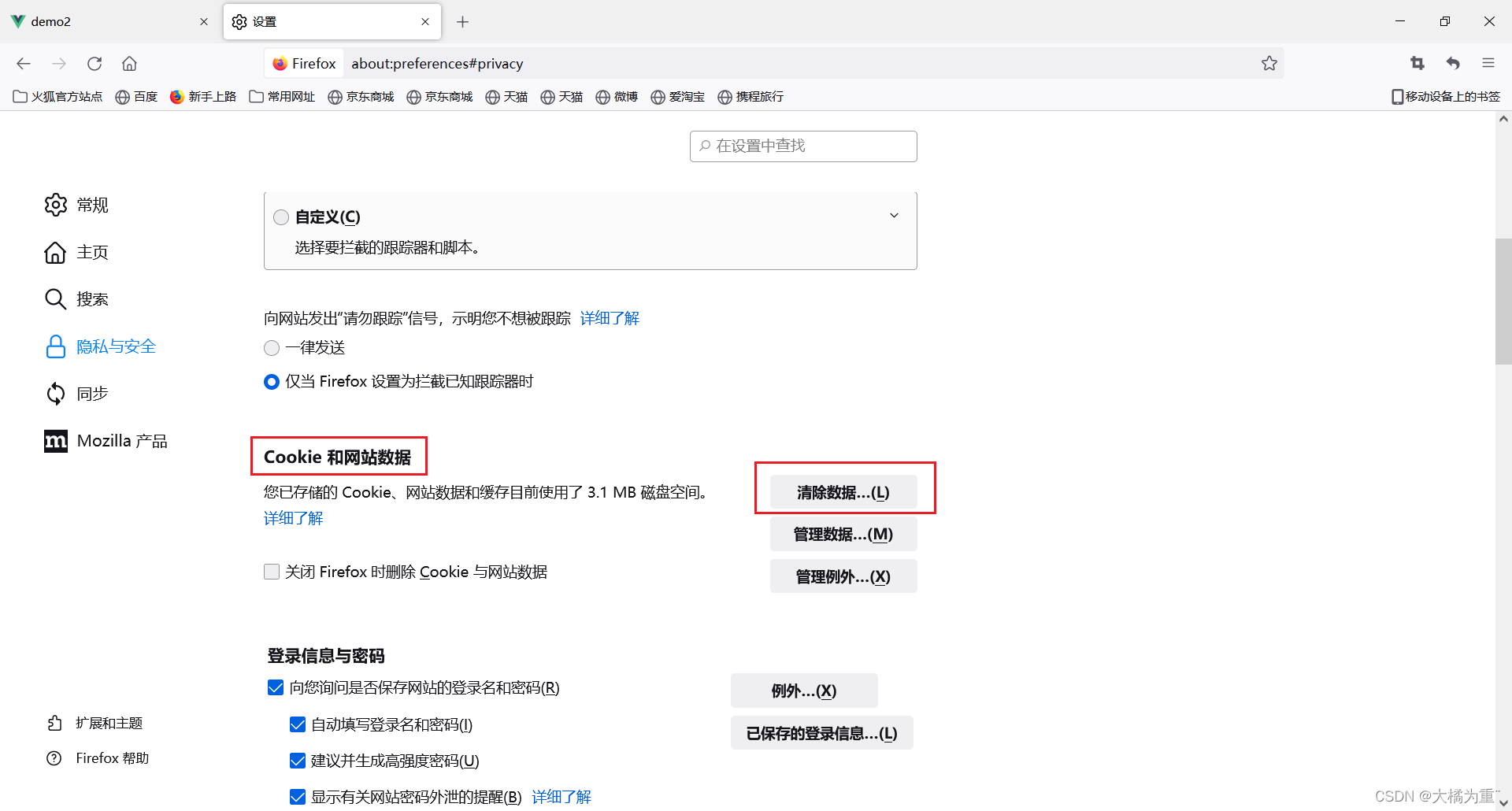This screenshot has width=1512, height=811.
Task: Toggle 建议并生成高强度密码 checkbox
Action: 298,761
